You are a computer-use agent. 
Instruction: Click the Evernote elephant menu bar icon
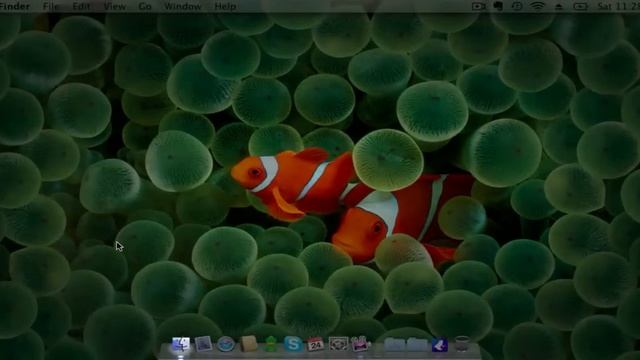pos(498,6)
